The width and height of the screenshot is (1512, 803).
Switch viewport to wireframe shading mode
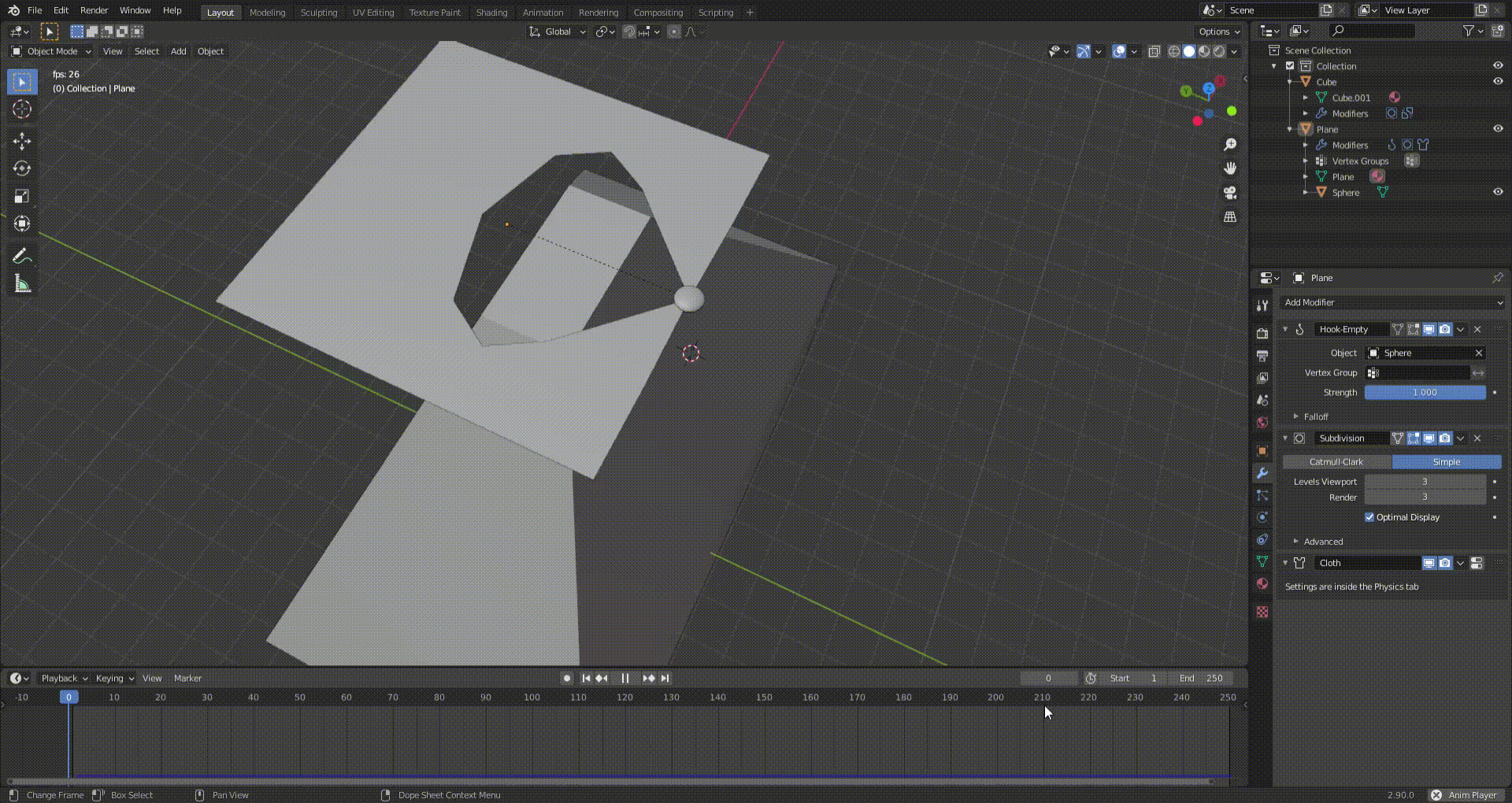[1174, 51]
